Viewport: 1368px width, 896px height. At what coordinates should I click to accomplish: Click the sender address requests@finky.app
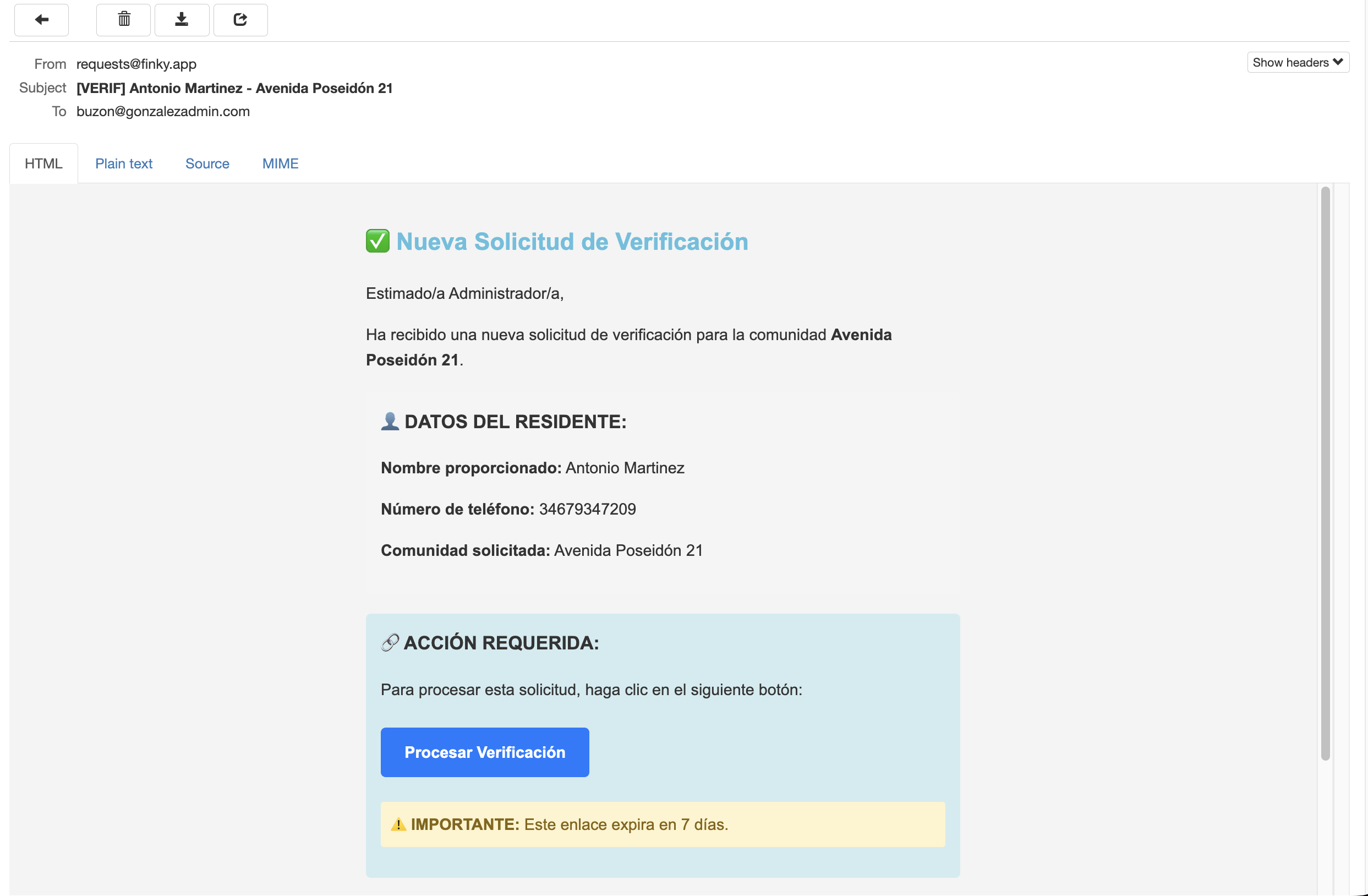[x=136, y=64]
